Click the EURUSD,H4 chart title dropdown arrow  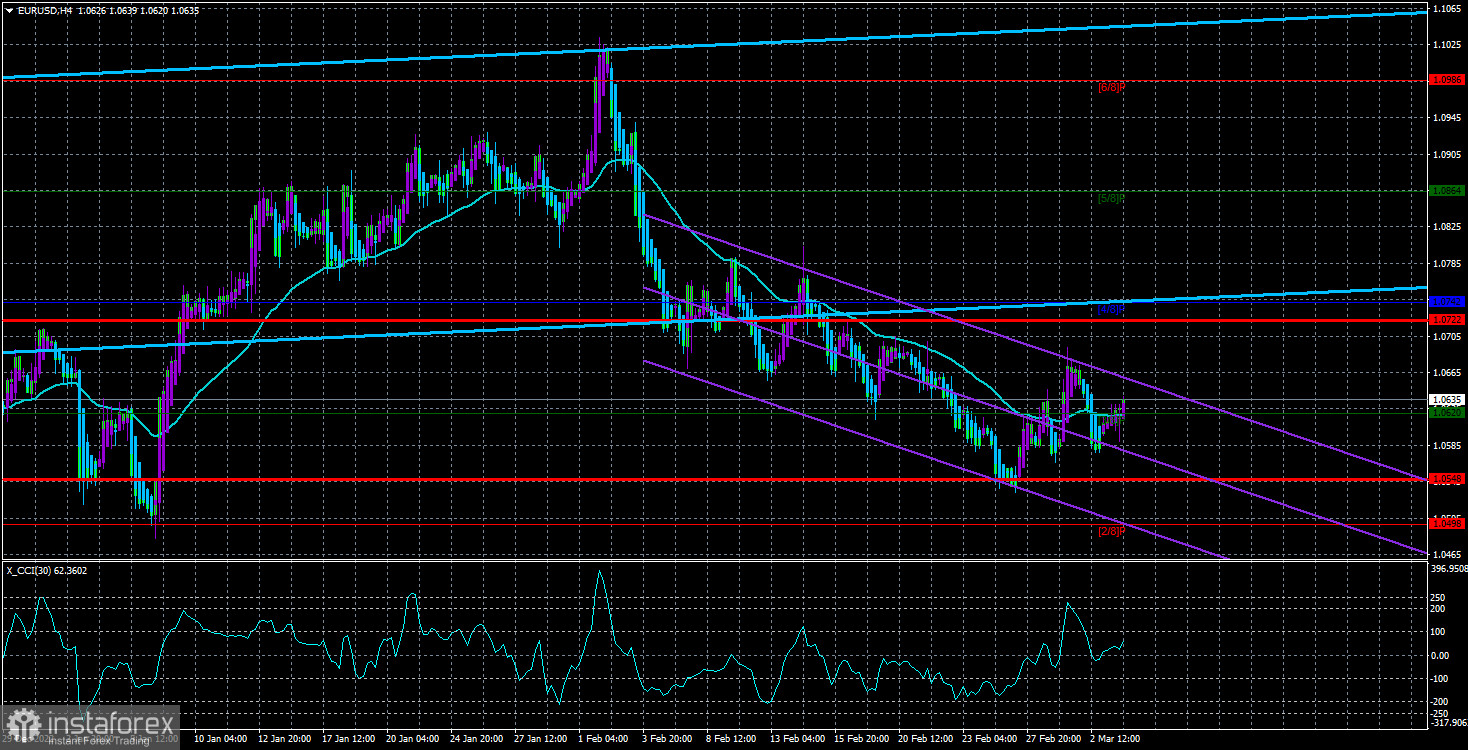click(x=8, y=9)
